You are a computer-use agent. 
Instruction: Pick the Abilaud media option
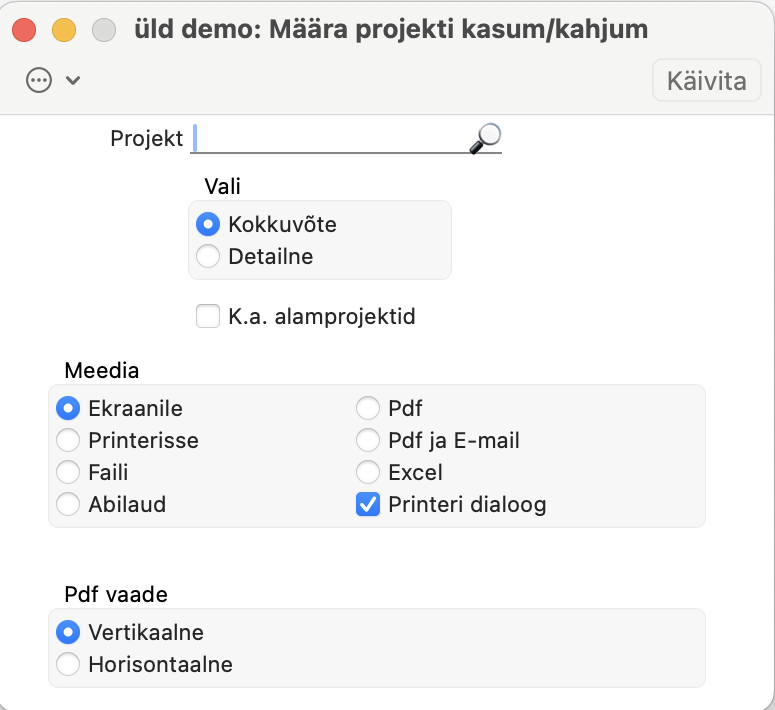point(68,504)
